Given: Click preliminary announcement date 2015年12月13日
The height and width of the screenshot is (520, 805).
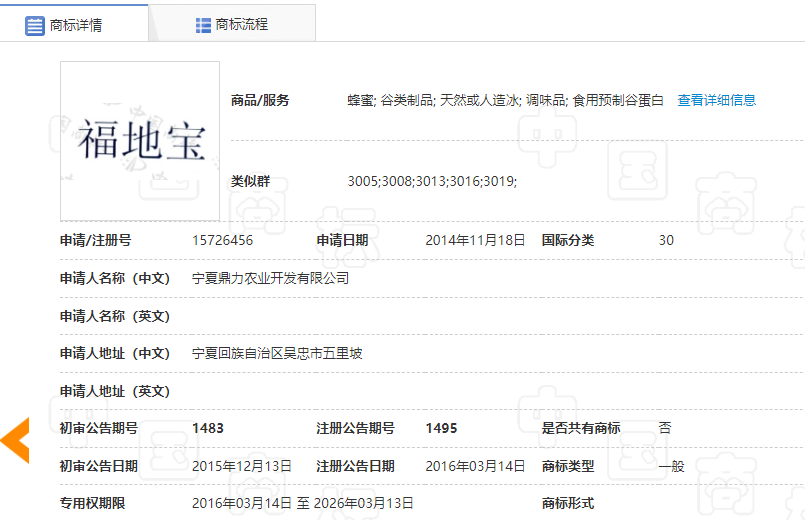Looking at the screenshot, I should pyautogui.click(x=242, y=466).
